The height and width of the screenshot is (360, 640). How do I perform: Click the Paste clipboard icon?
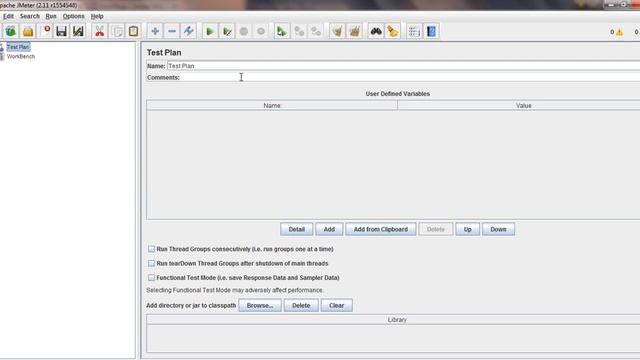click(x=133, y=31)
